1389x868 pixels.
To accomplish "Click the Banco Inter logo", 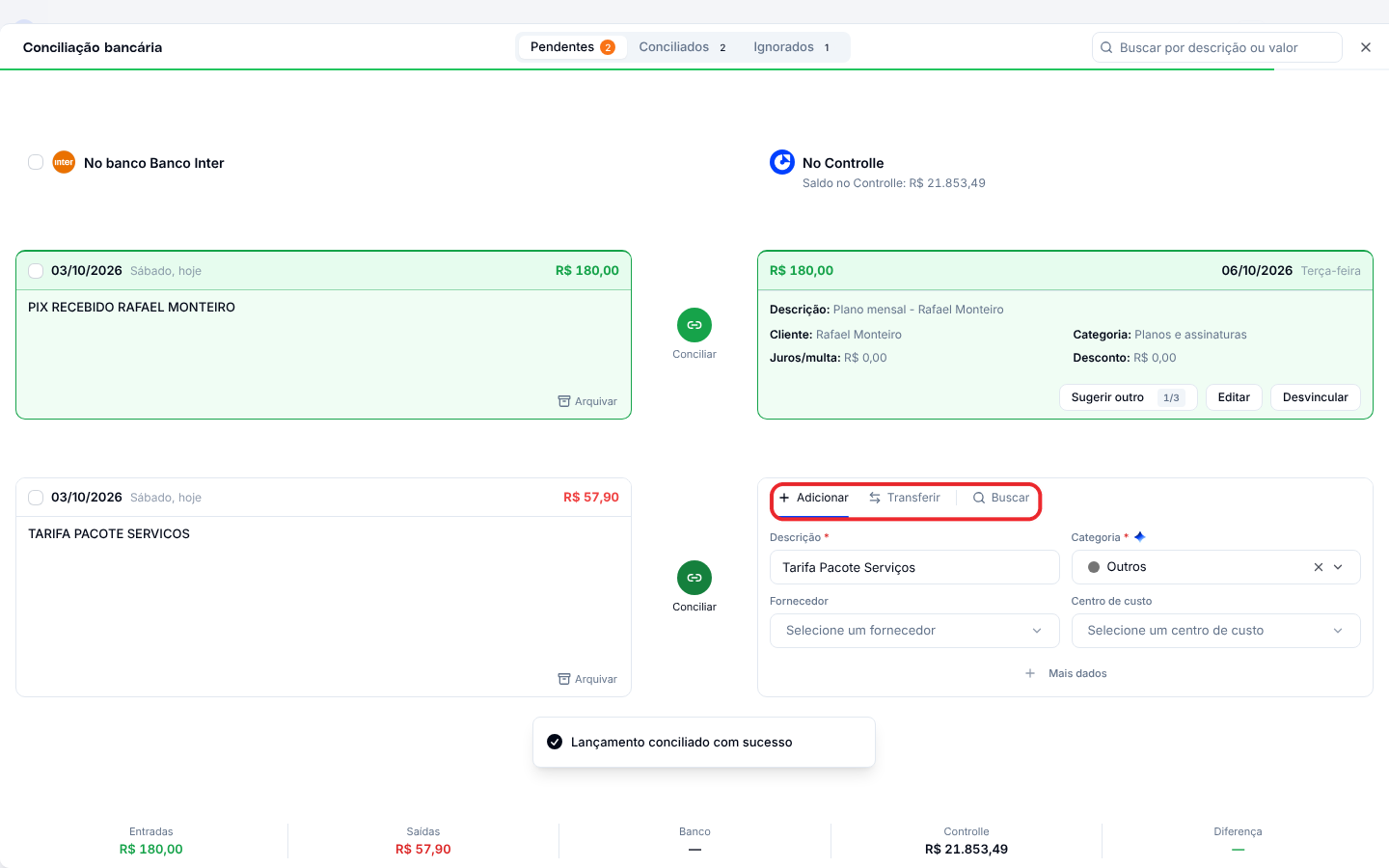I will tap(64, 163).
